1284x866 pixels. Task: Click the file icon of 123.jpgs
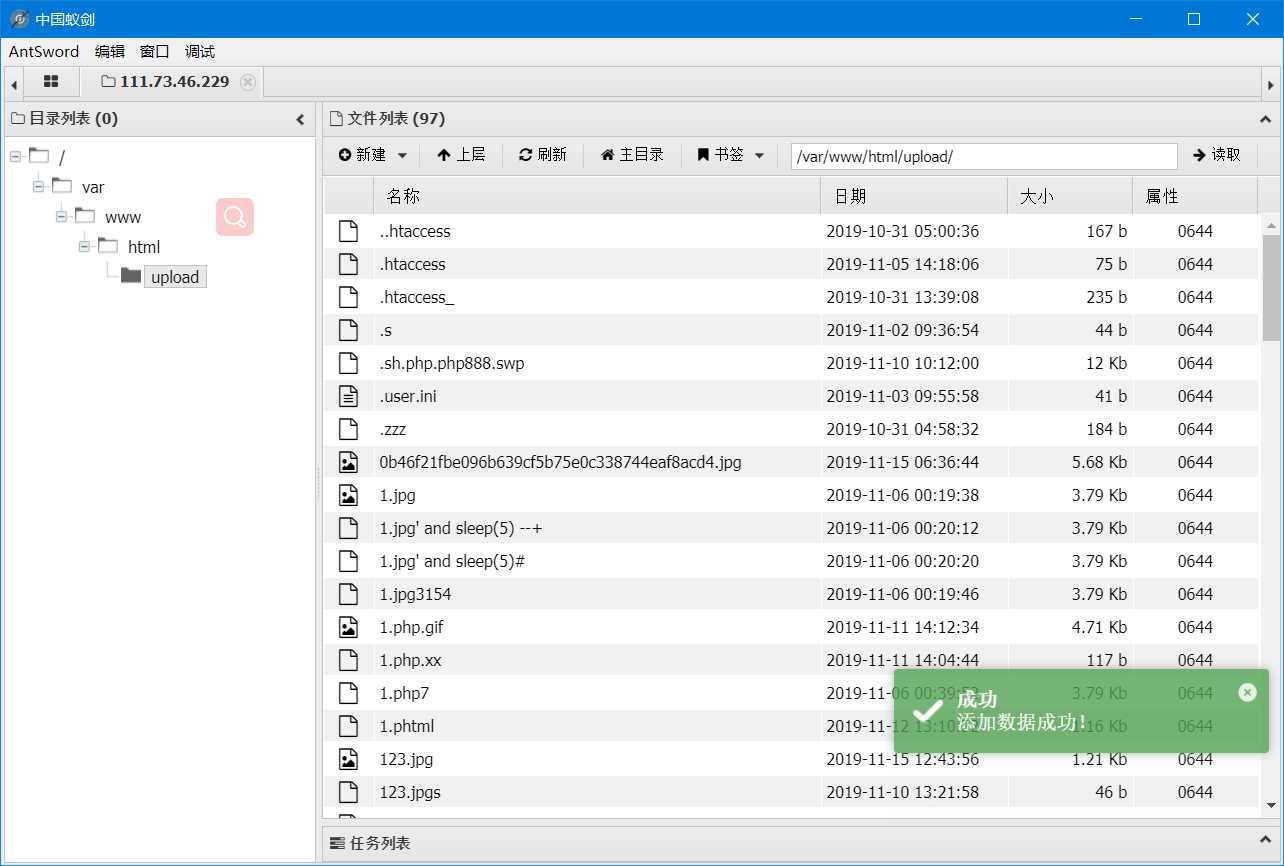pyautogui.click(x=348, y=792)
